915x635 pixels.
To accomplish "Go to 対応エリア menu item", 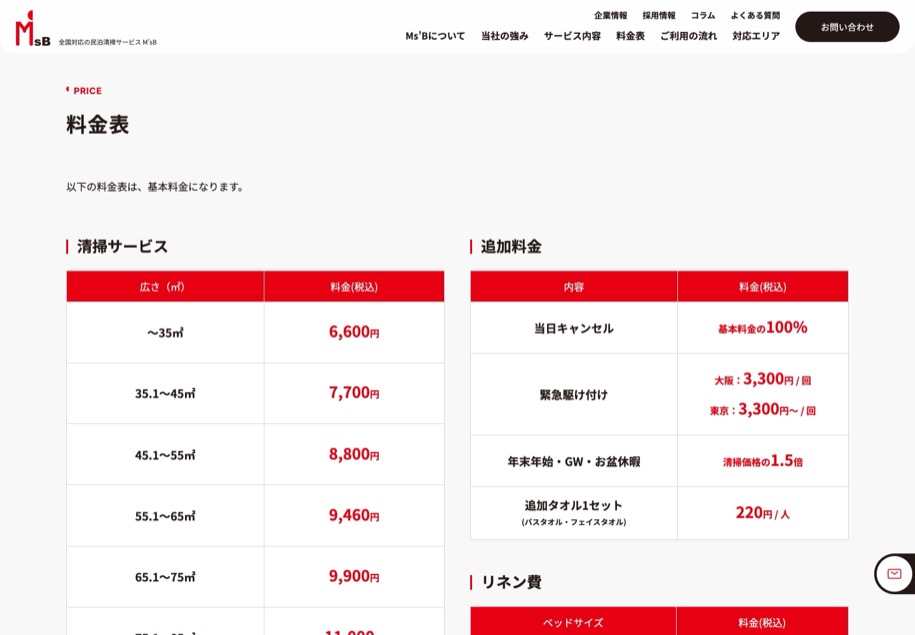I will click(x=756, y=36).
